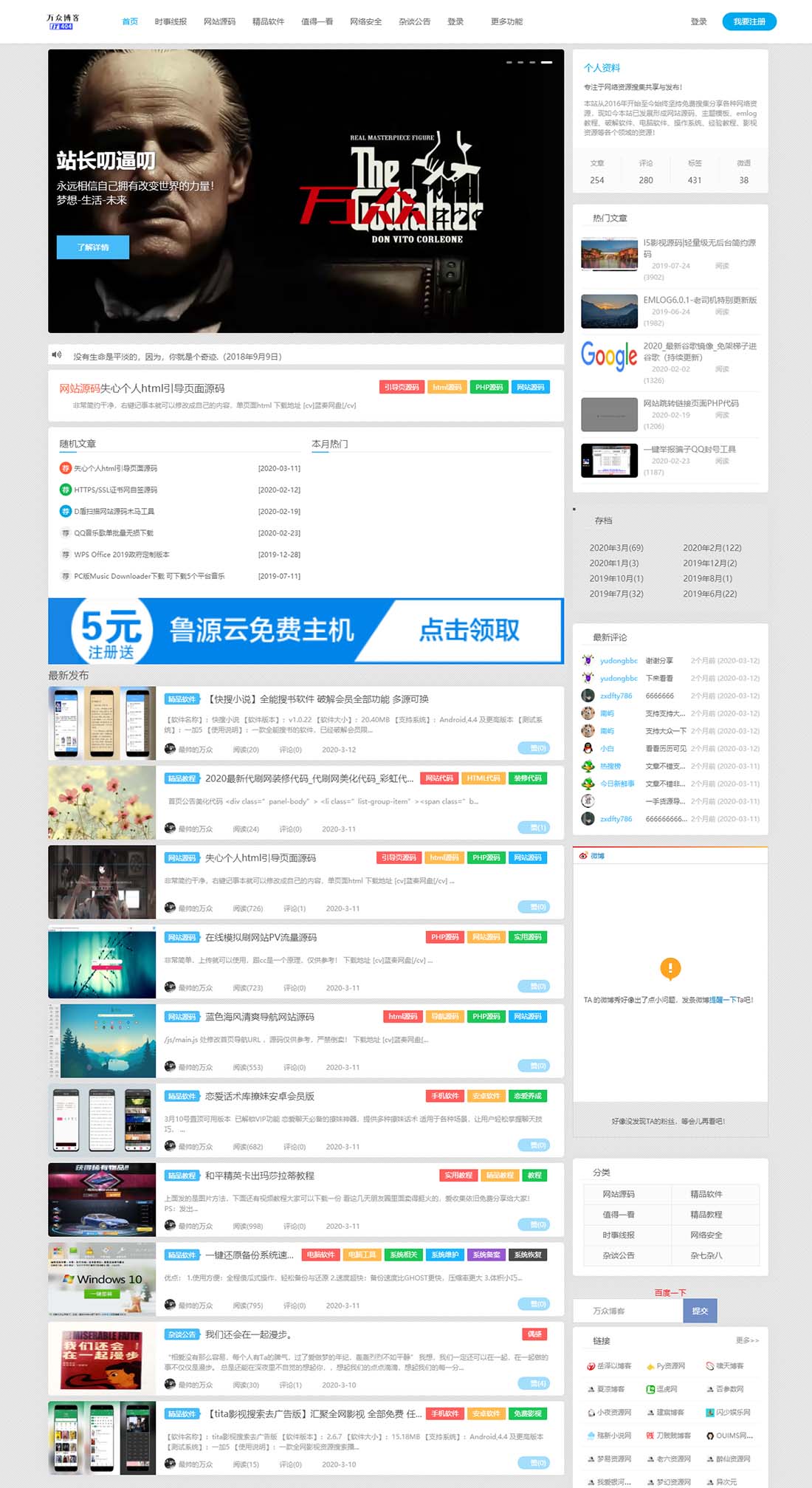Click the avatar next to the 6666666 comment
This screenshot has width=812, height=1488.
point(588,696)
